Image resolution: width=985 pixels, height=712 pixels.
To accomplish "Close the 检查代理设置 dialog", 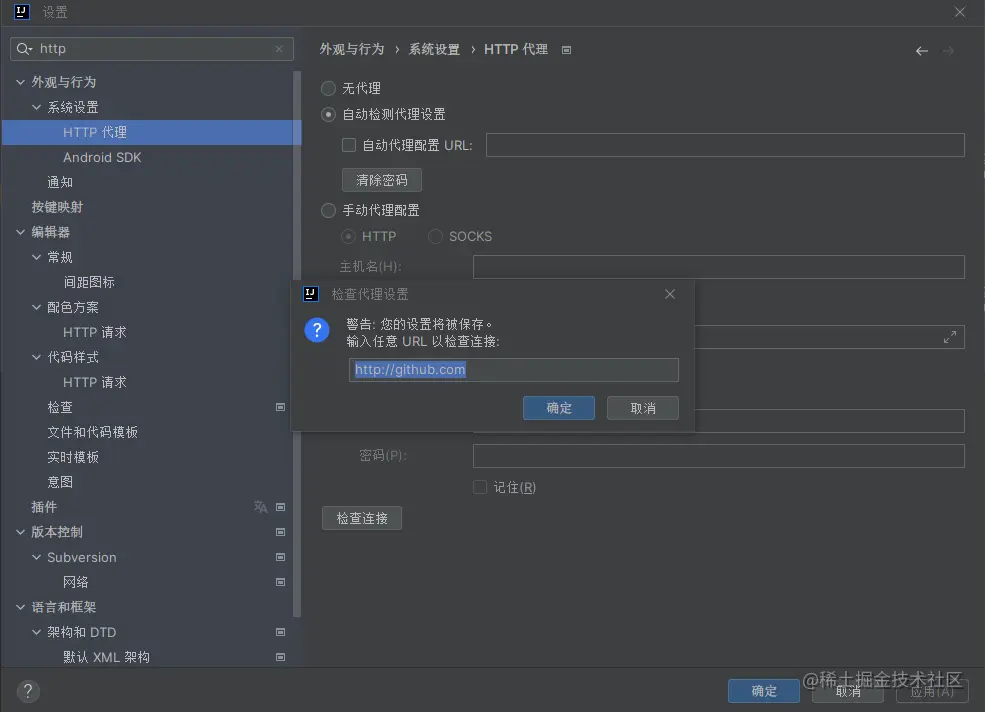I will [670, 294].
